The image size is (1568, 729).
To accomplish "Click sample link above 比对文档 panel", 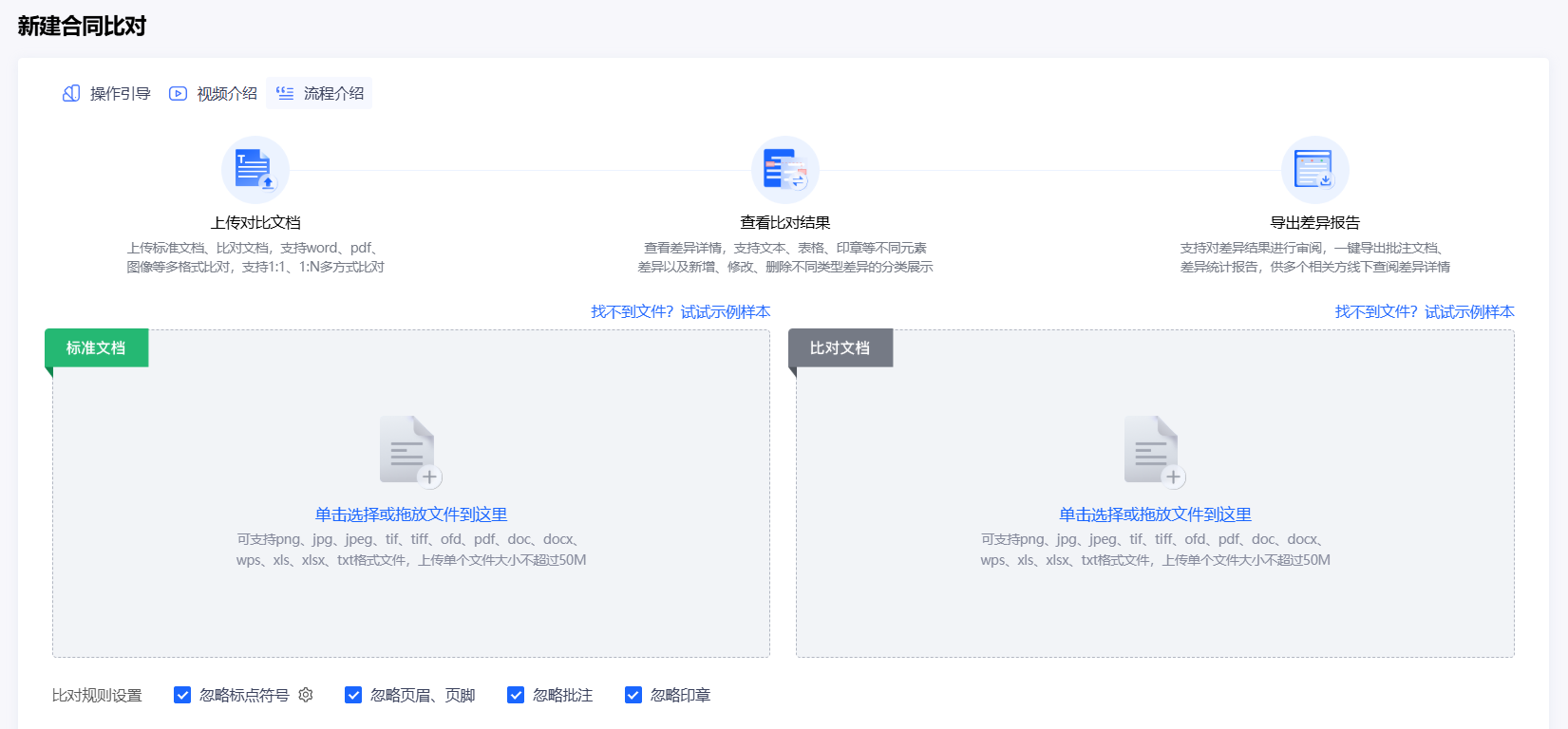I will click(x=1425, y=311).
